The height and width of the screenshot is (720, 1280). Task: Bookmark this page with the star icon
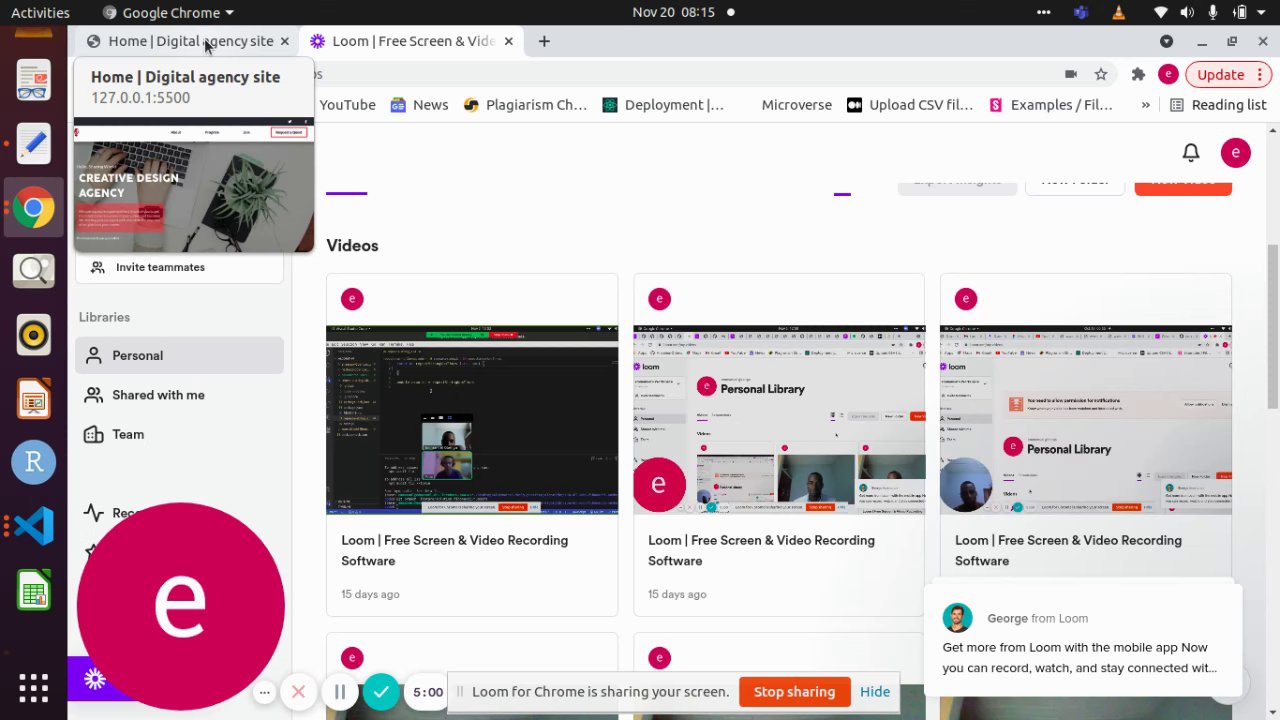(x=1101, y=74)
